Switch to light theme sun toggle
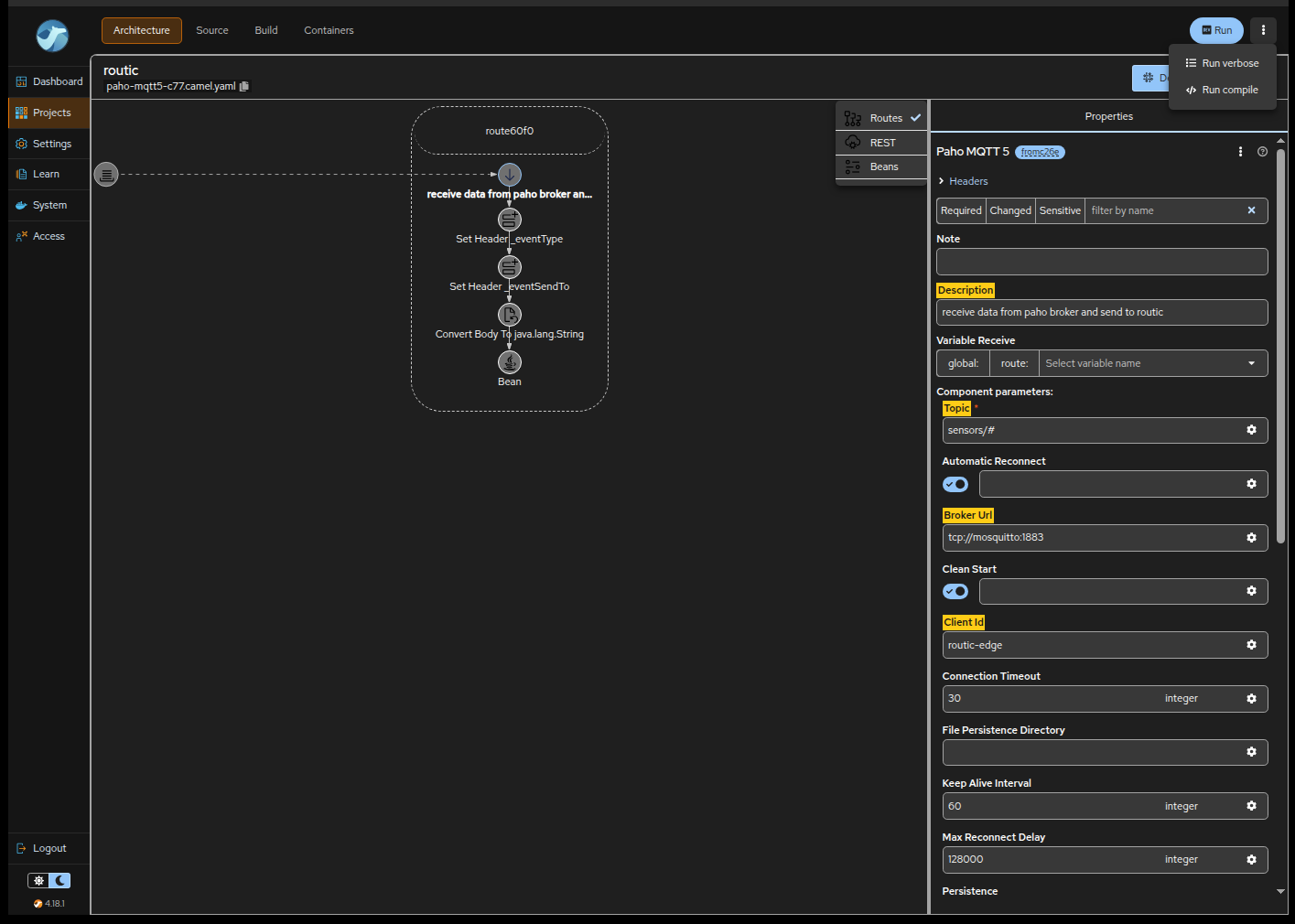Screen dimensions: 1295x924 [38, 881]
